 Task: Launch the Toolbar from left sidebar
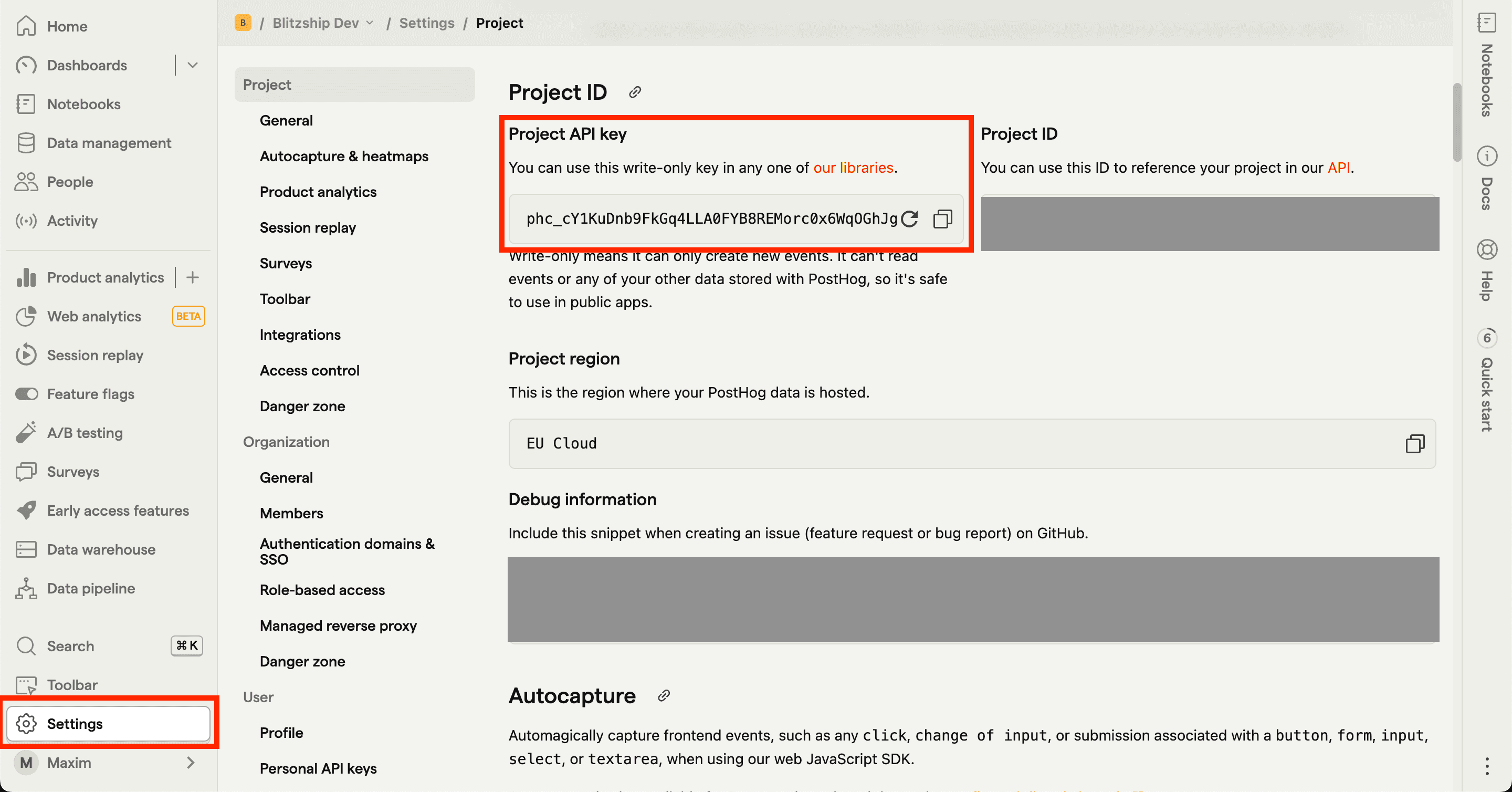72,684
